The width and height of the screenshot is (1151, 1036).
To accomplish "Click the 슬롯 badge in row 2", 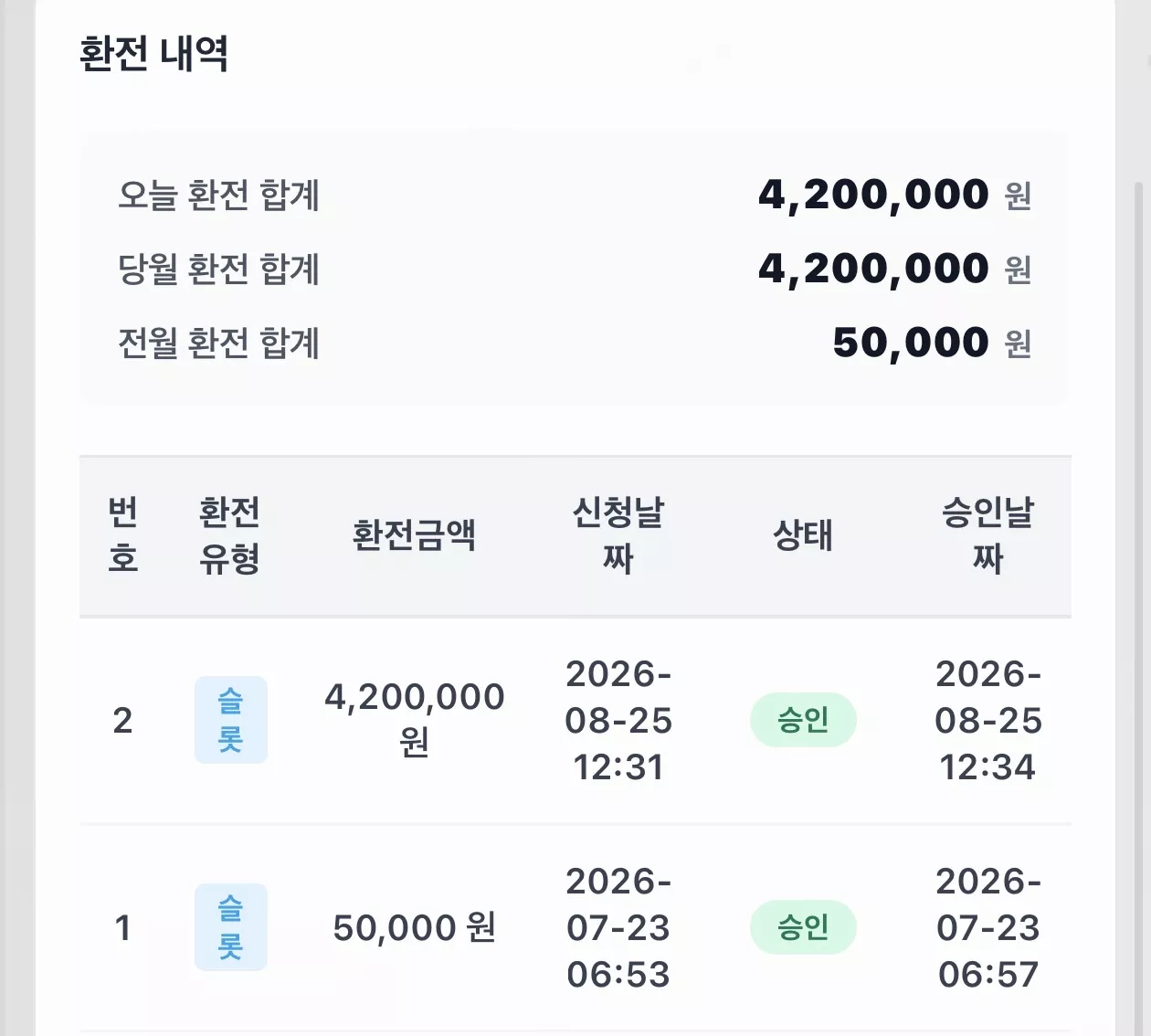I will click(x=230, y=720).
